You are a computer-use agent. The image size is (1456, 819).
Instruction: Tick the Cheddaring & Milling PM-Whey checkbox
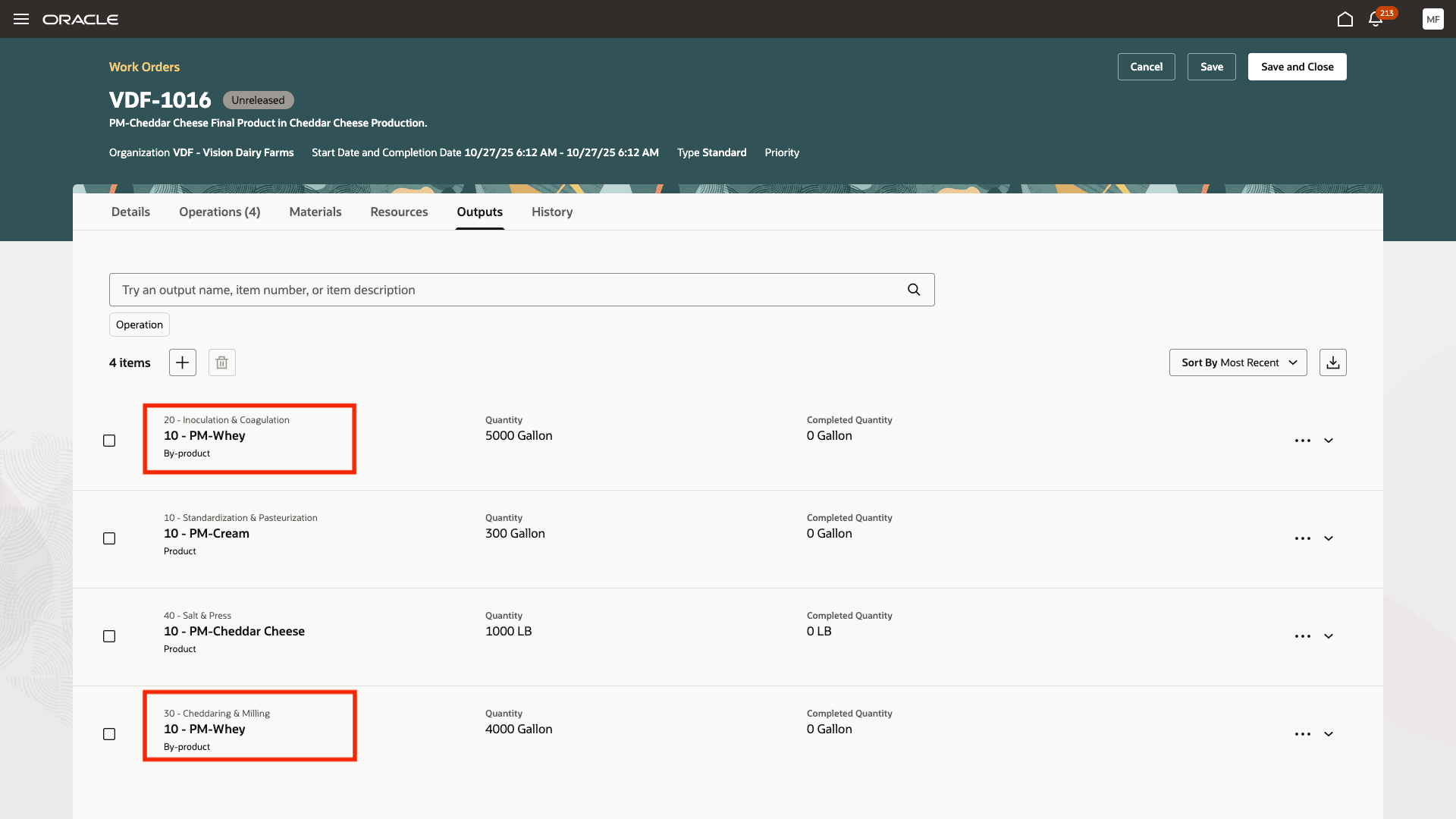tap(109, 734)
